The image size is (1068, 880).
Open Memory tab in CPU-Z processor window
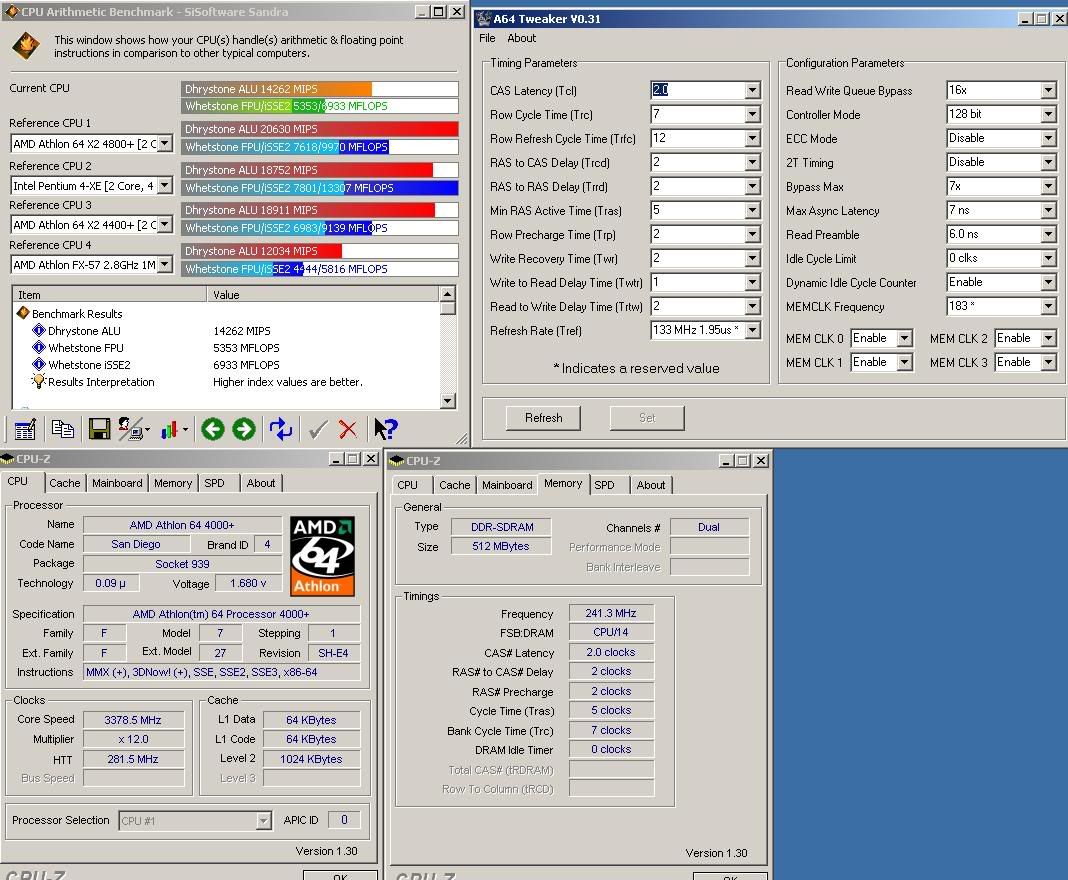173,483
